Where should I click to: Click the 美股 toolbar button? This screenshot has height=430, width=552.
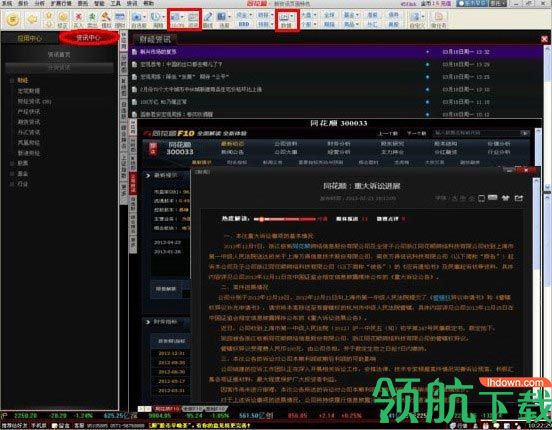[x=393, y=24]
